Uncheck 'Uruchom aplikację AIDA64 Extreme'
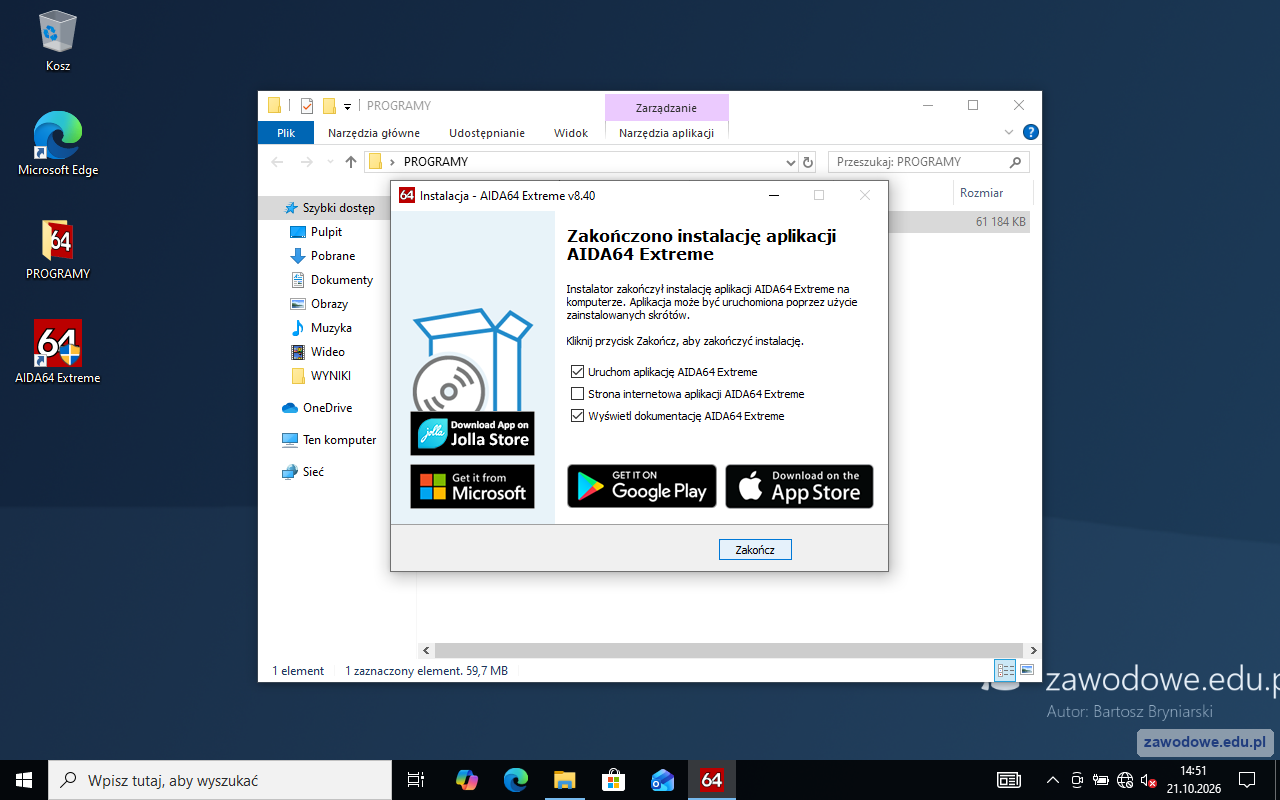 click(x=577, y=372)
